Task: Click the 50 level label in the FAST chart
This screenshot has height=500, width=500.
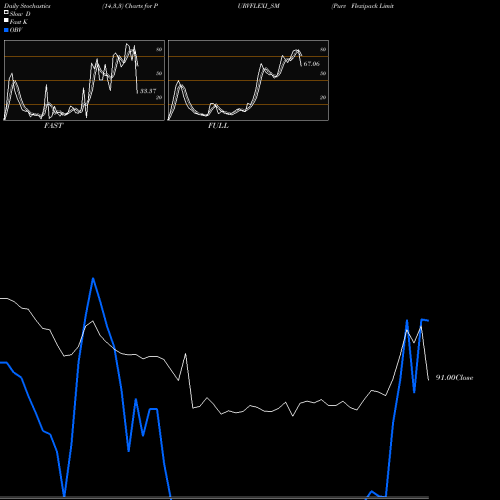Action: [159, 73]
